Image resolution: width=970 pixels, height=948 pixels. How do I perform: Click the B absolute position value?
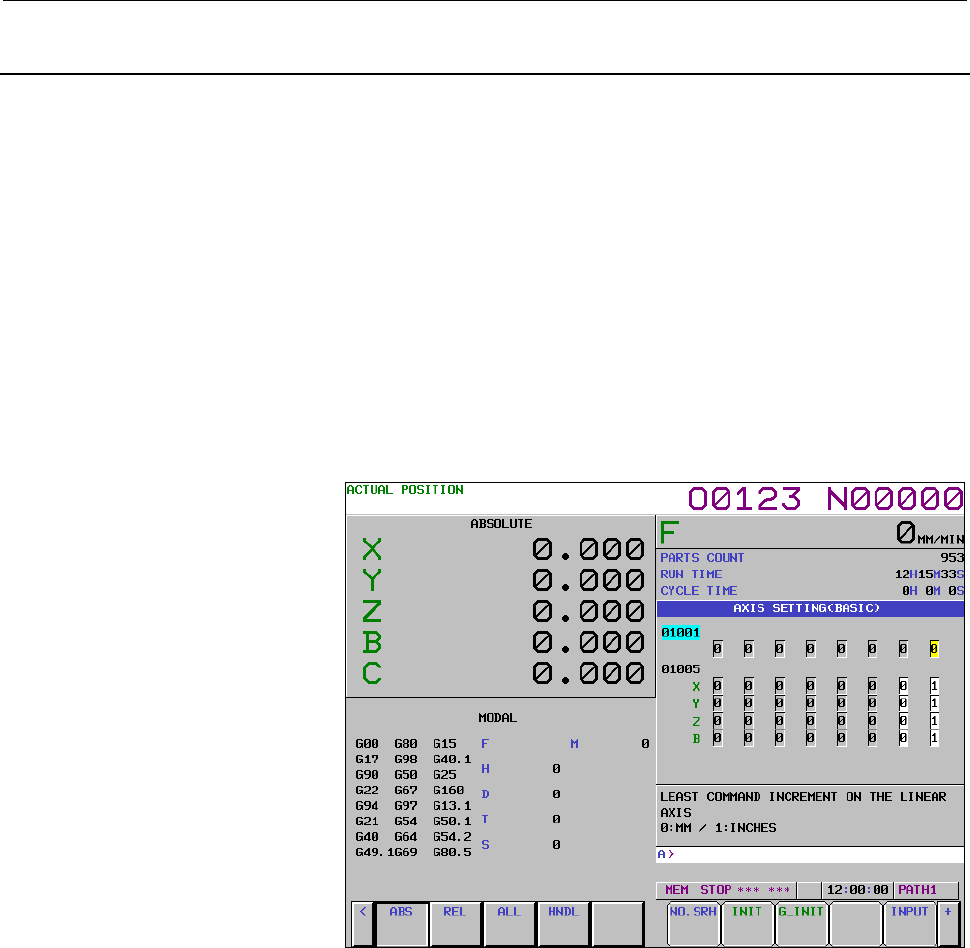(588, 642)
